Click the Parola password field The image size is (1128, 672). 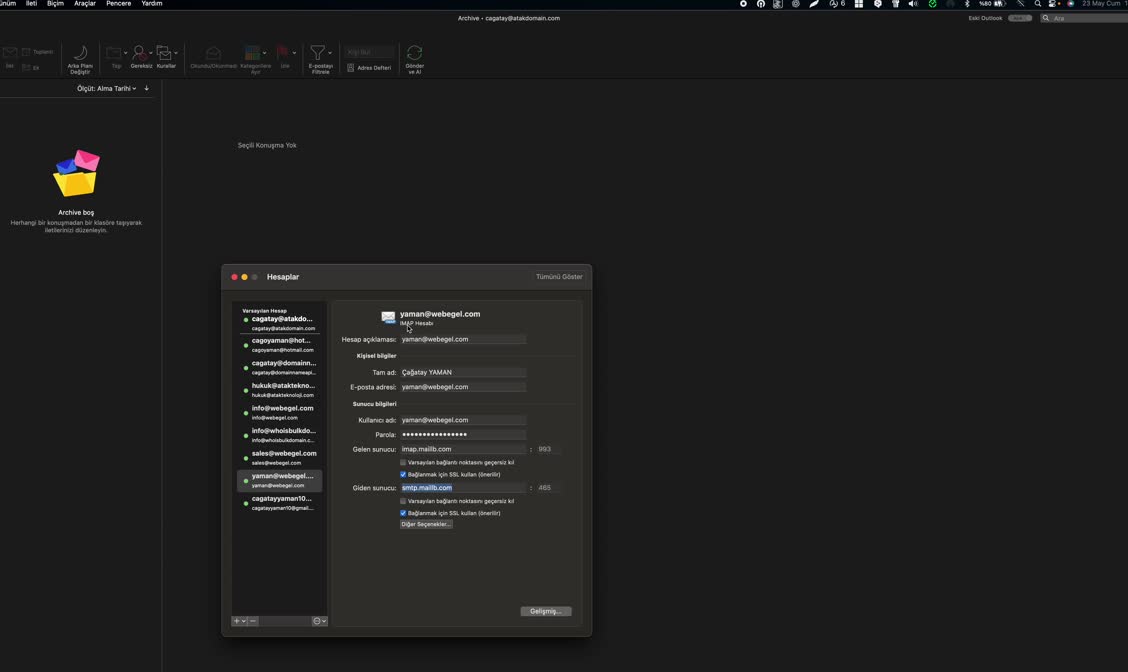[463, 434]
